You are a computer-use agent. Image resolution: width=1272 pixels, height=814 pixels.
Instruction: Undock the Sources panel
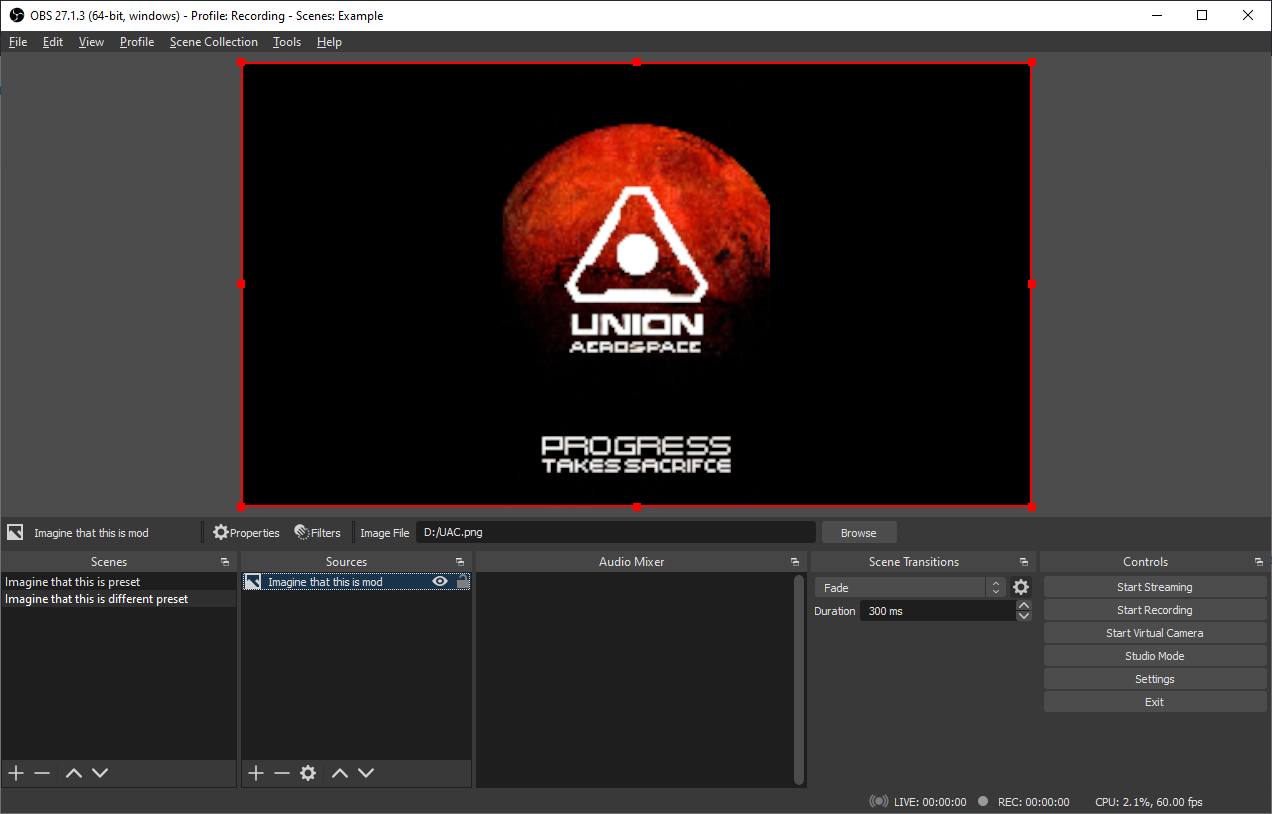[x=460, y=562]
